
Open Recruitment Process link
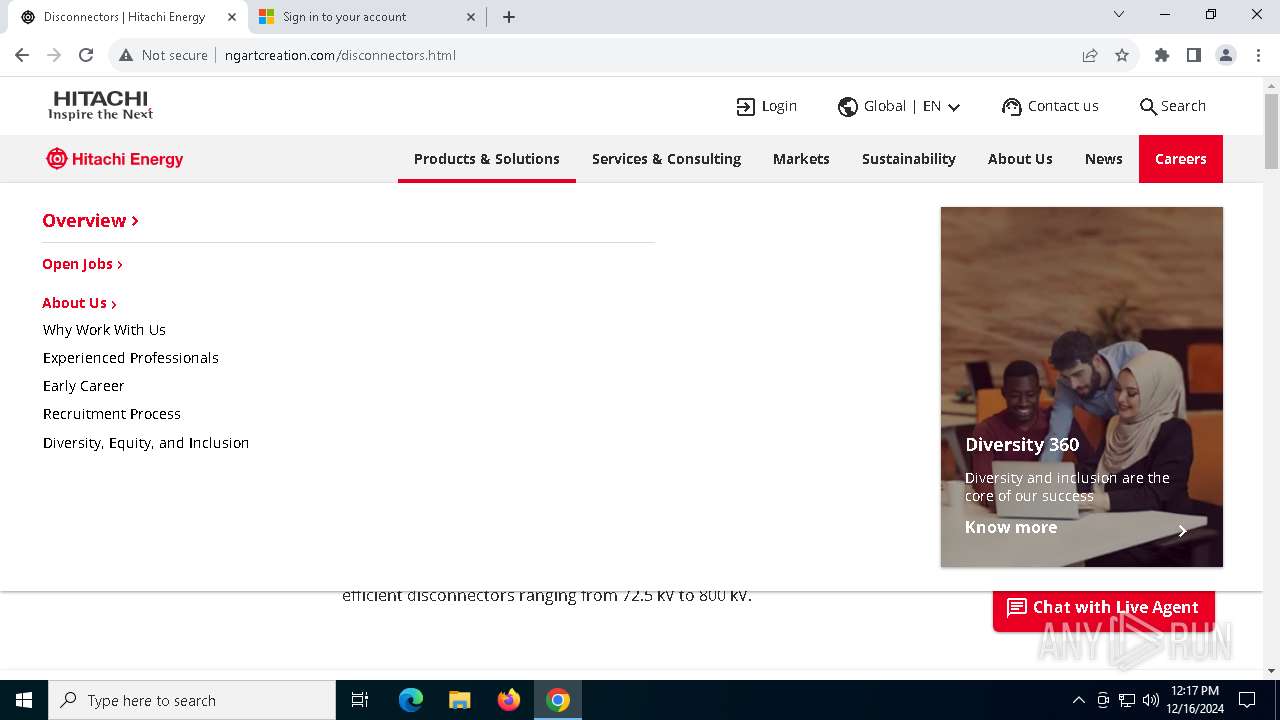coord(112,414)
